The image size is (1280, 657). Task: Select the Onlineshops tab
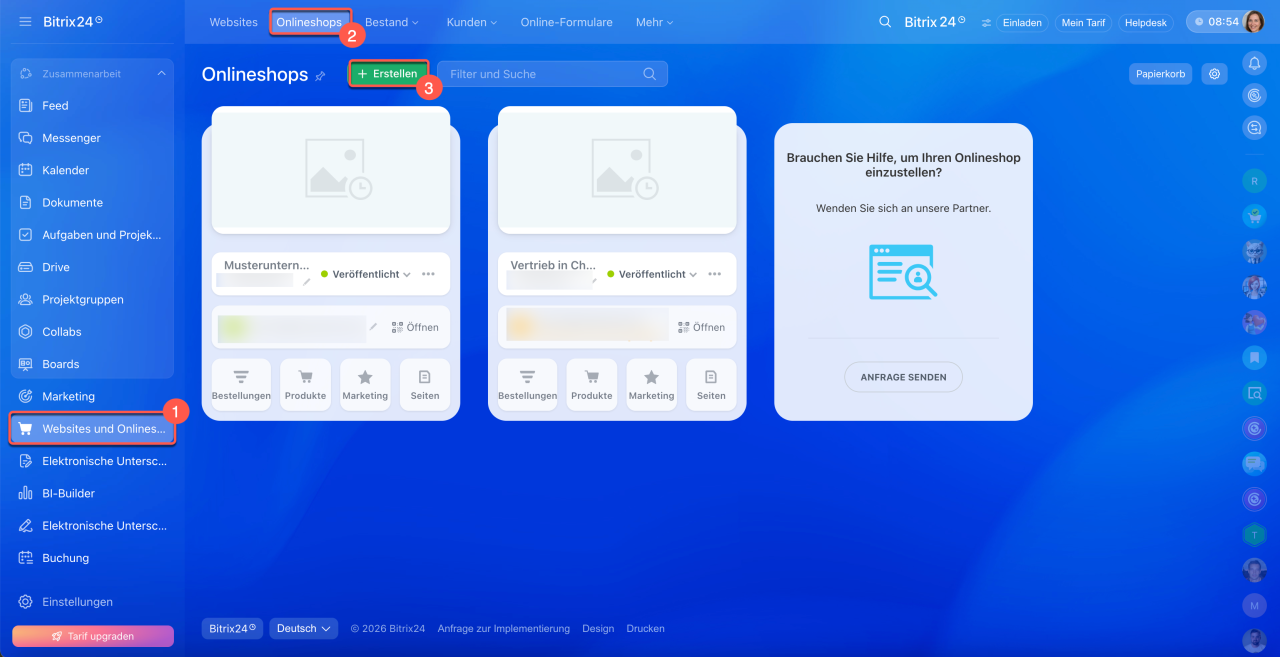click(x=309, y=22)
